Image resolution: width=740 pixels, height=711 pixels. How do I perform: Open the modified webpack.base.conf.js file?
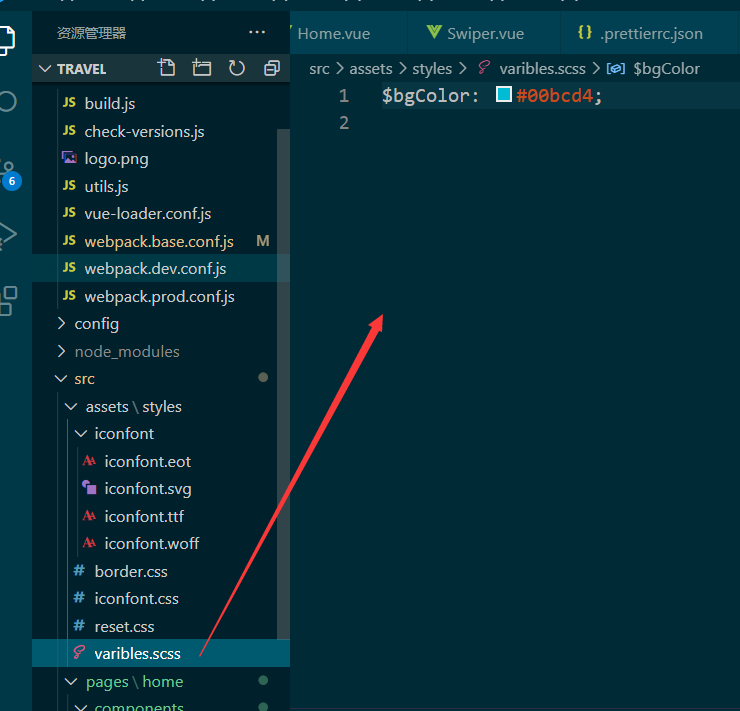(161, 241)
